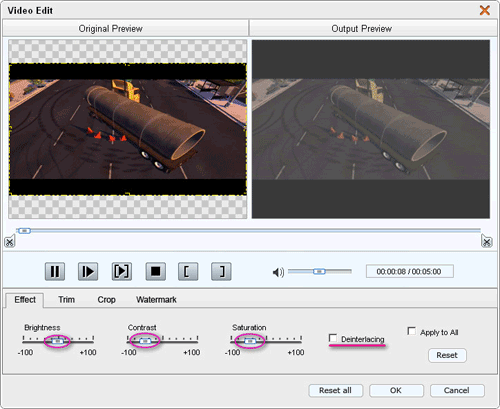Image resolution: width=500 pixels, height=409 pixels.
Task: Click the playback position handle on seek bar
Action: (24, 231)
